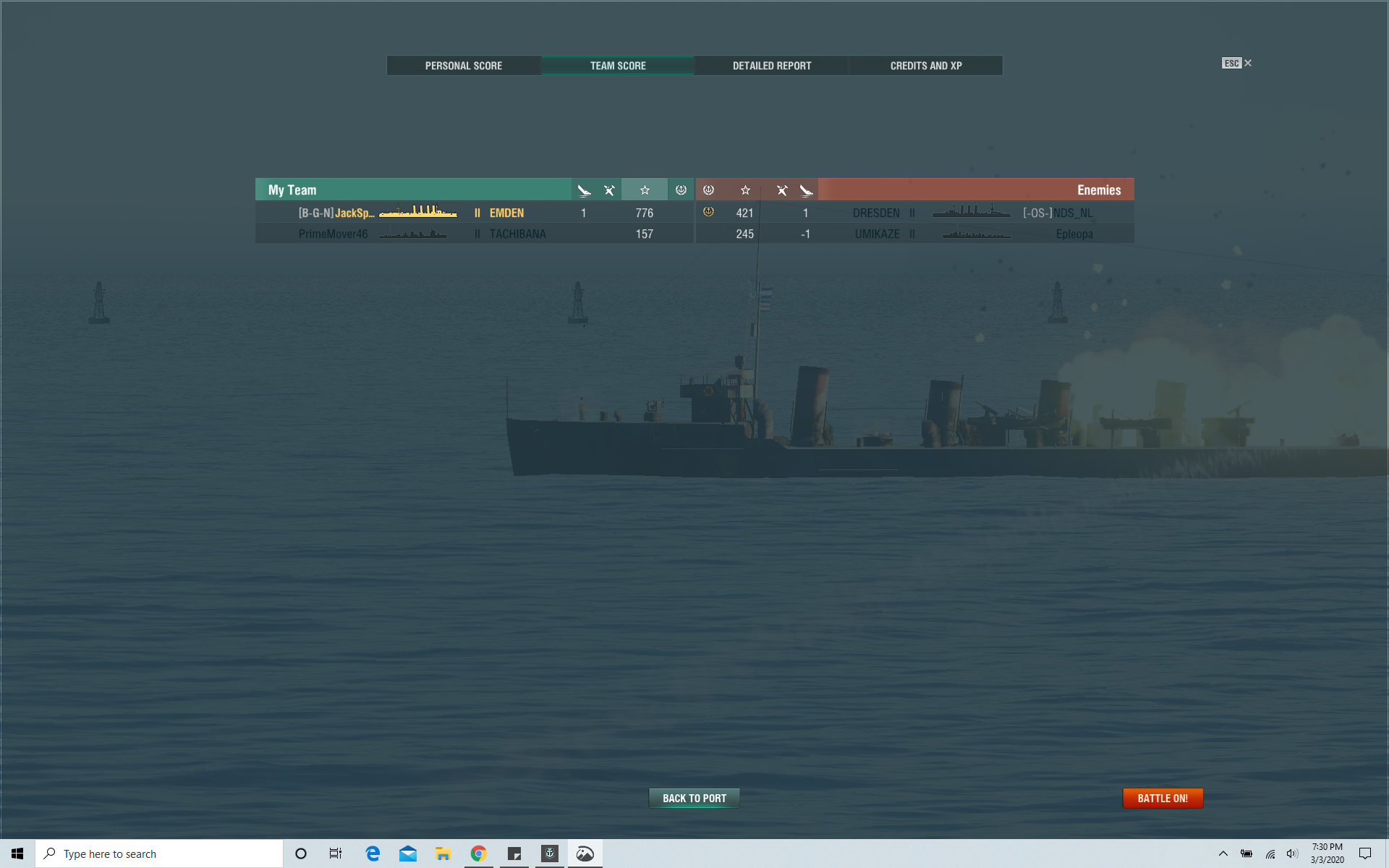Click the Emden ship silhouette thumbnail
Image resolution: width=1389 pixels, height=868 pixels.
tap(418, 212)
